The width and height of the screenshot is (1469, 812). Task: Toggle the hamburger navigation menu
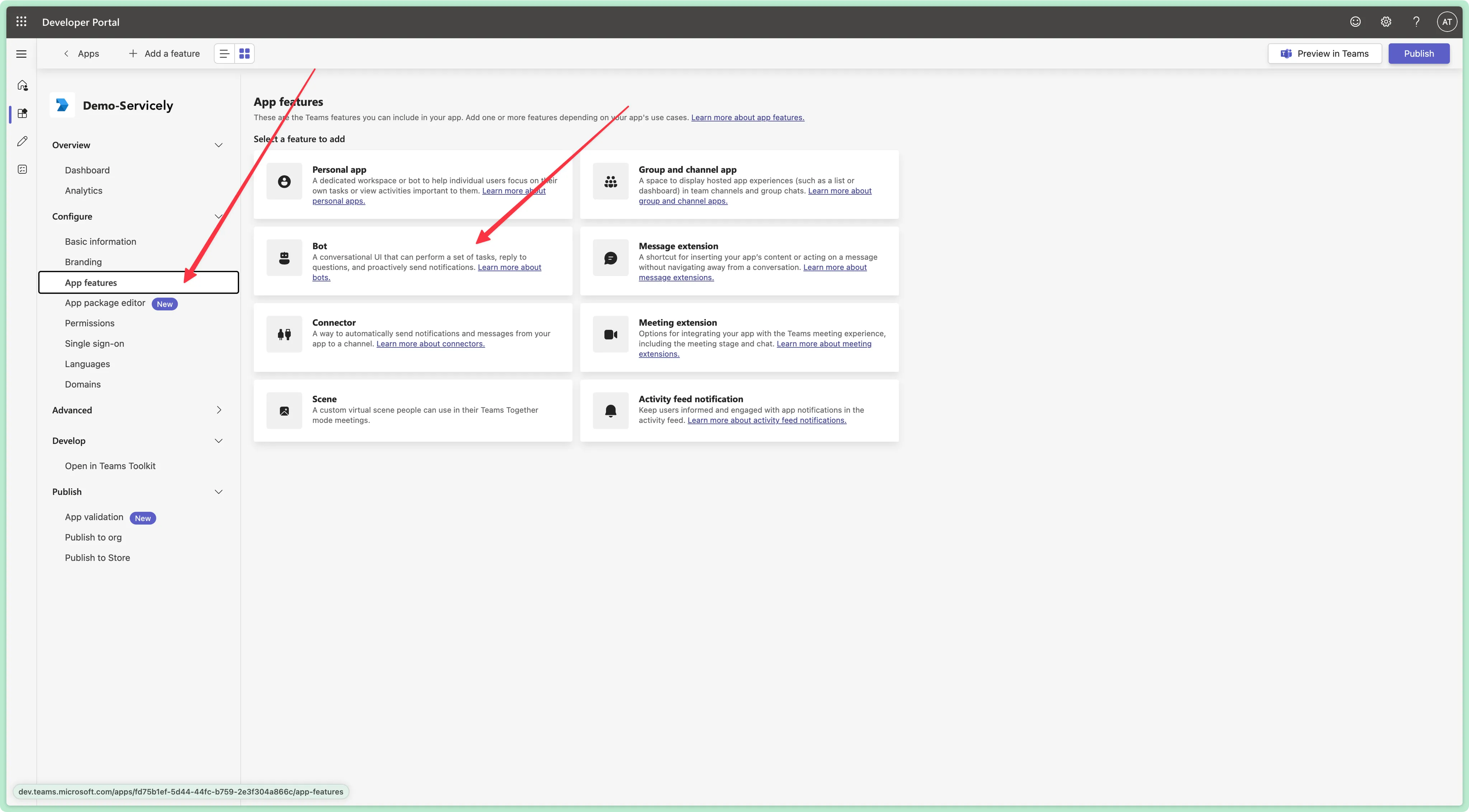(x=22, y=54)
